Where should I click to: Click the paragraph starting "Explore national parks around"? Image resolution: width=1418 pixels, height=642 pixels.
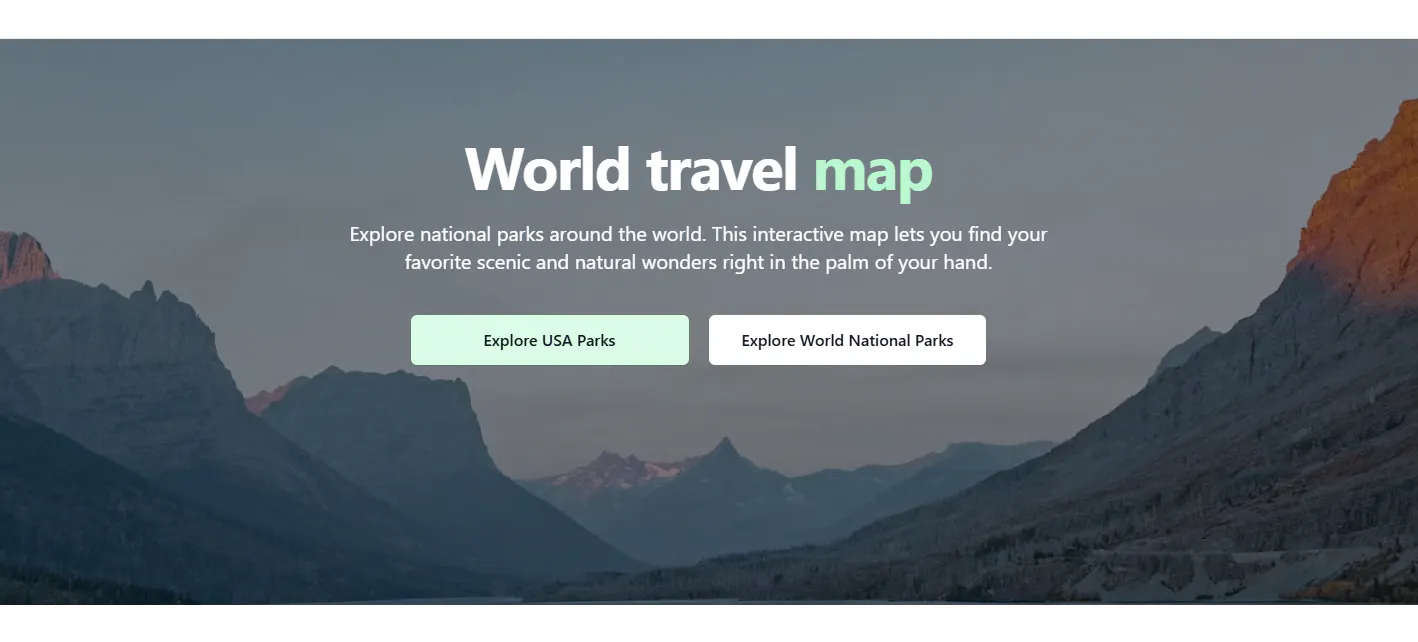tap(698, 249)
